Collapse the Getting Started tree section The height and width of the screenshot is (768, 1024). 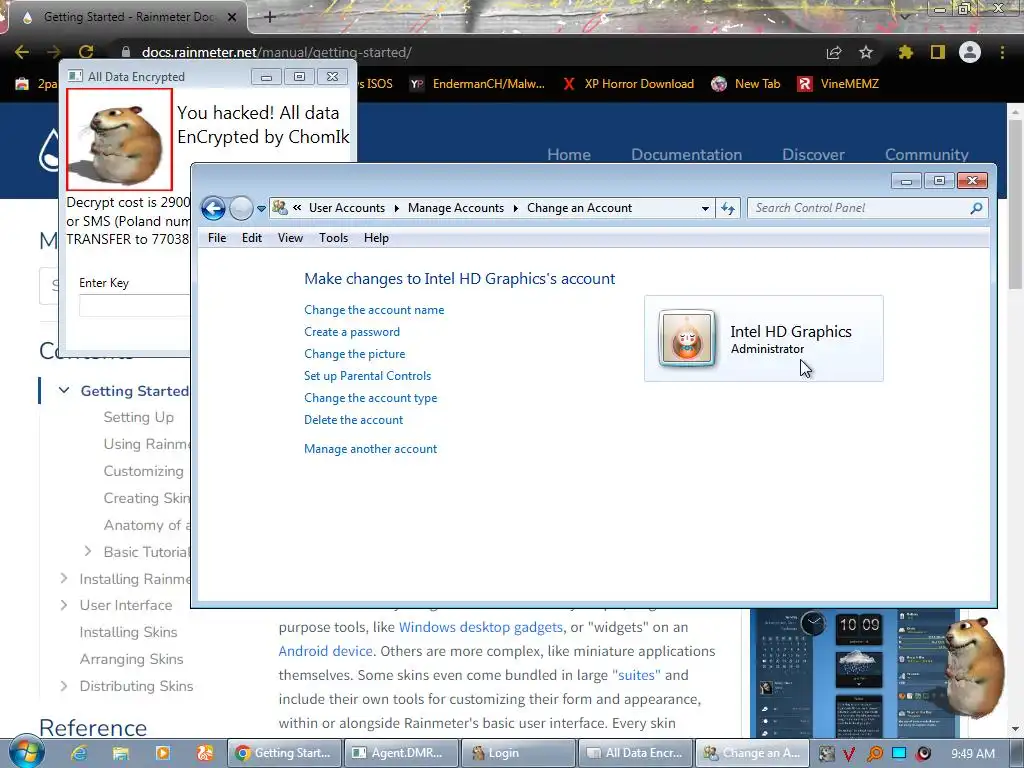(x=64, y=391)
